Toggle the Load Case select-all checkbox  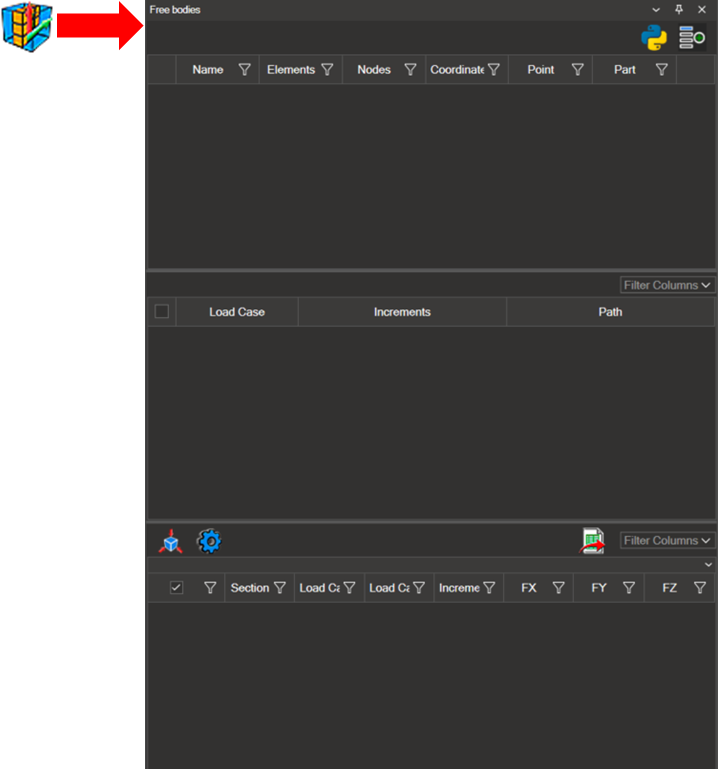pyautogui.click(x=162, y=312)
